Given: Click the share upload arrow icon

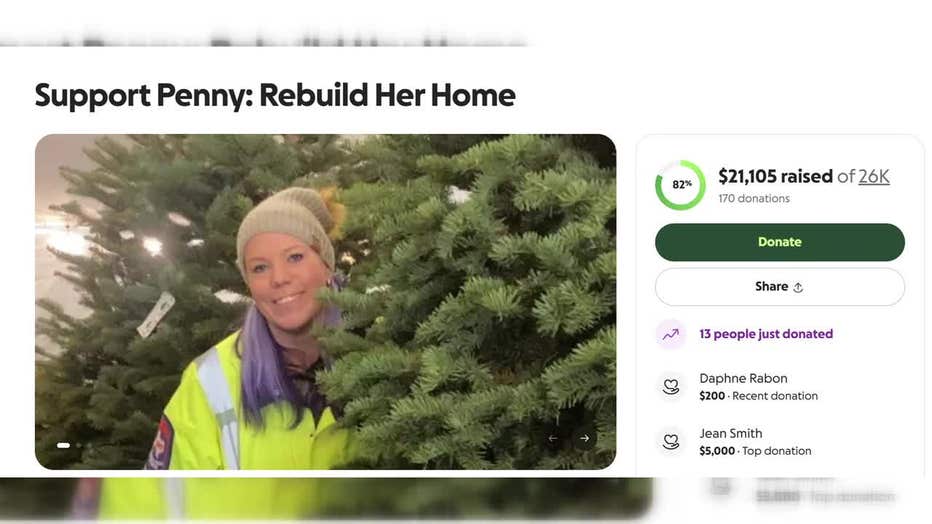Looking at the screenshot, I should click(798, 288).
